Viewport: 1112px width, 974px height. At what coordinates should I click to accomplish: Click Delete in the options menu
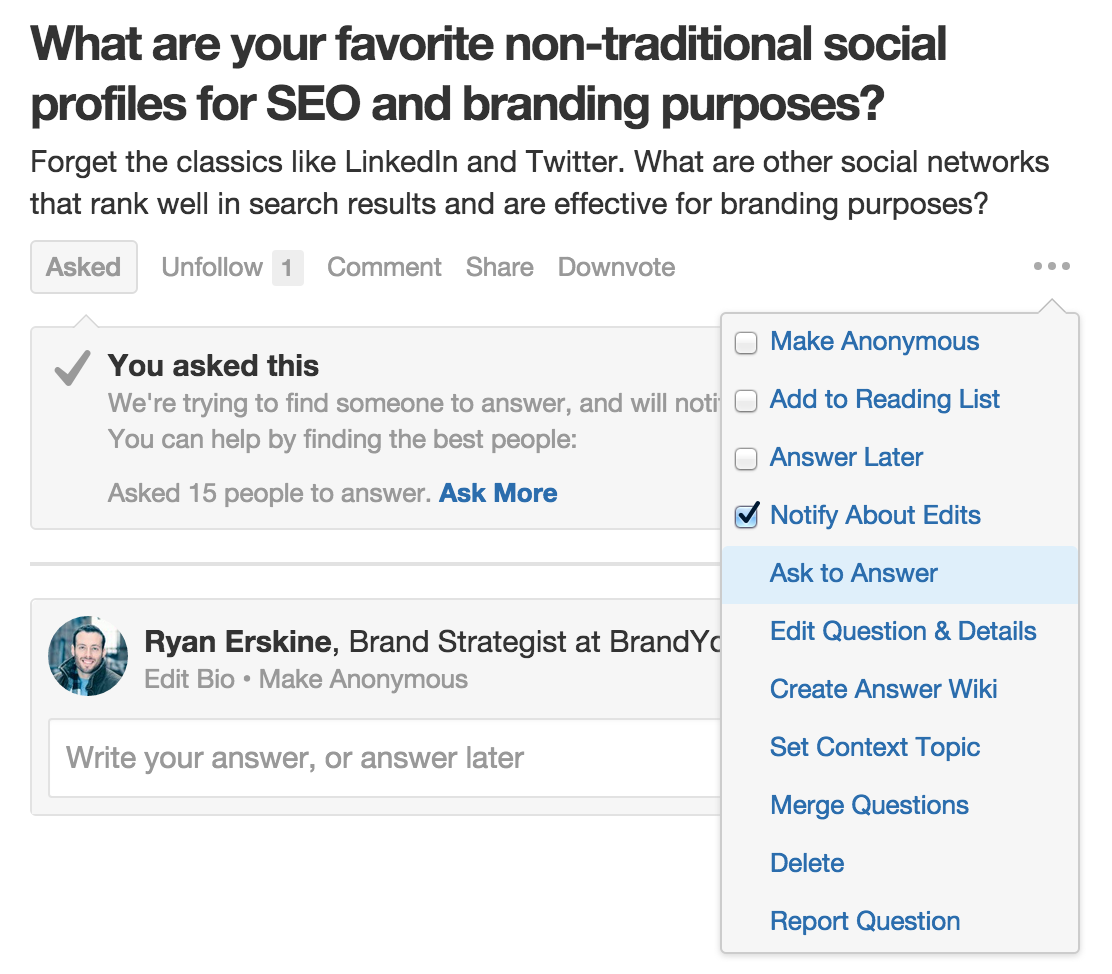(x=807, y=863)
